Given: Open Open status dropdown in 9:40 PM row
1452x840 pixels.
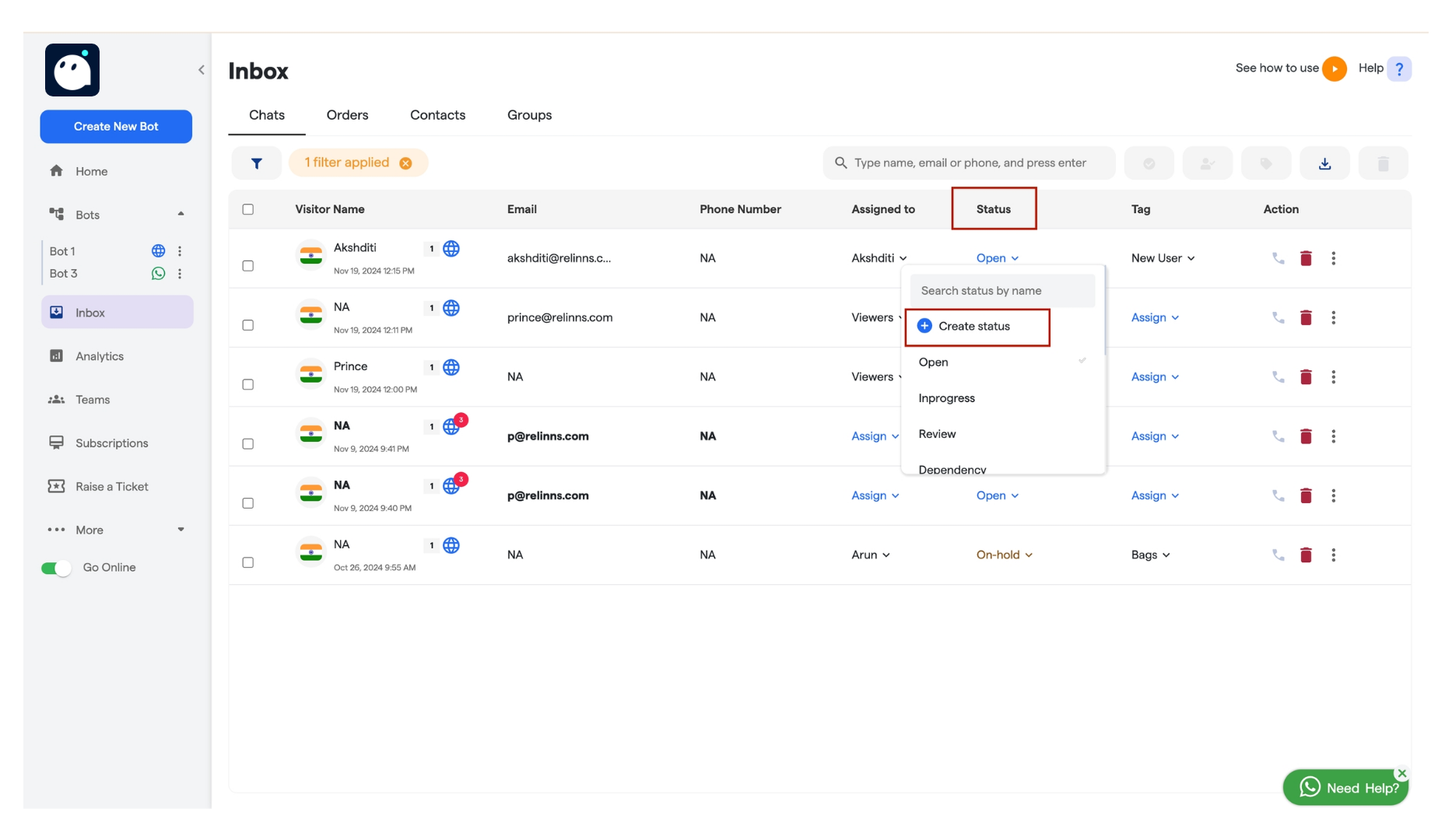Looking at the screenshot, I should [x=997, y=496].
